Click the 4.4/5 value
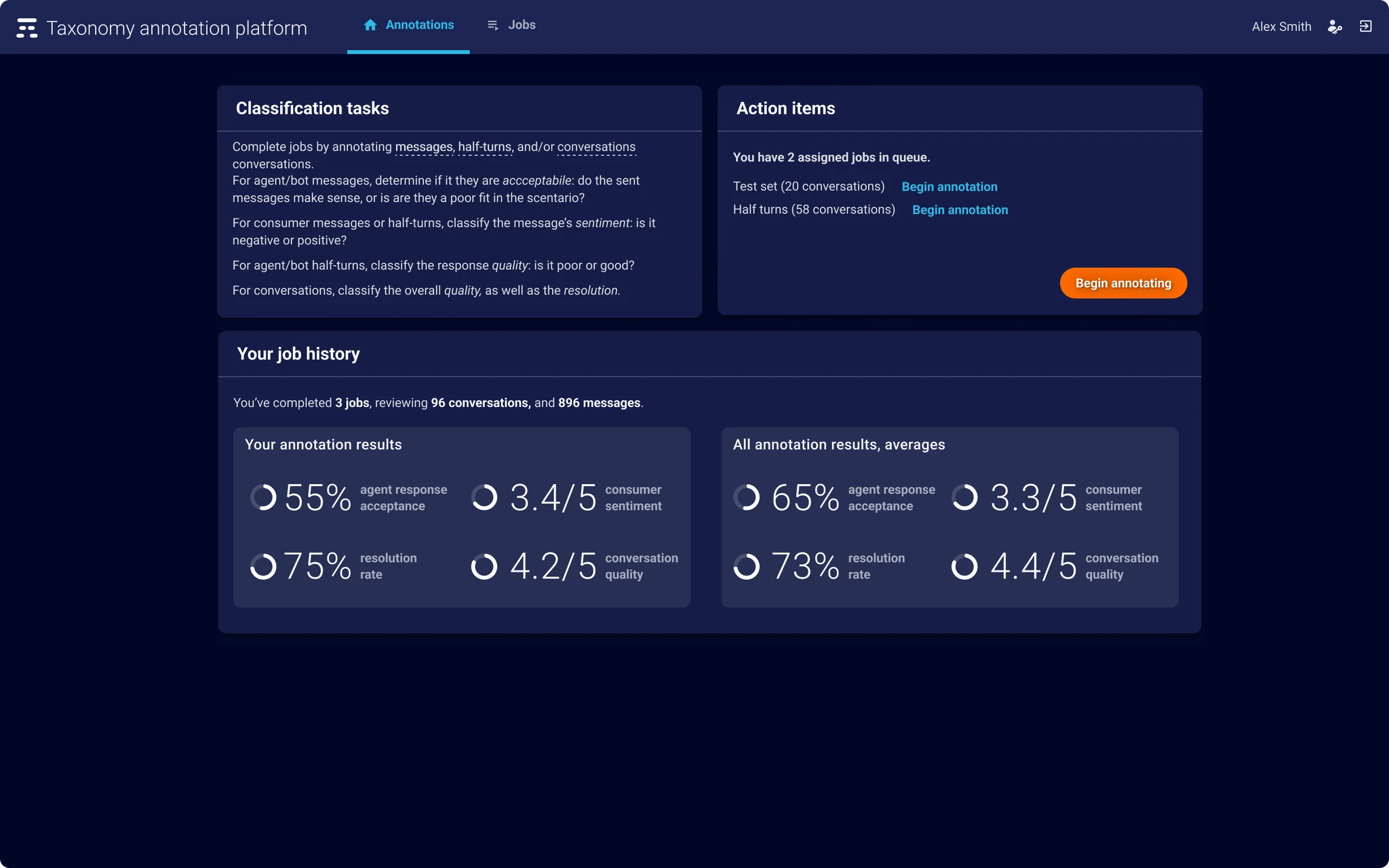 pyautogui.click(x=1034, y=566)
